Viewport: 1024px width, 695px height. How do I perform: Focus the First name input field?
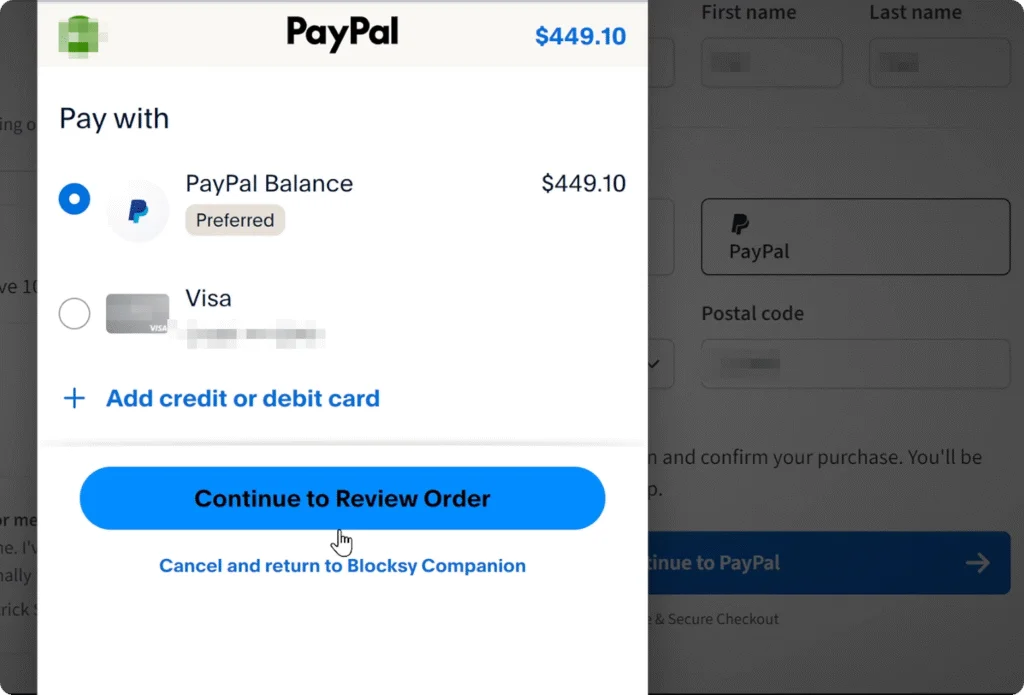tap(772, 63)
